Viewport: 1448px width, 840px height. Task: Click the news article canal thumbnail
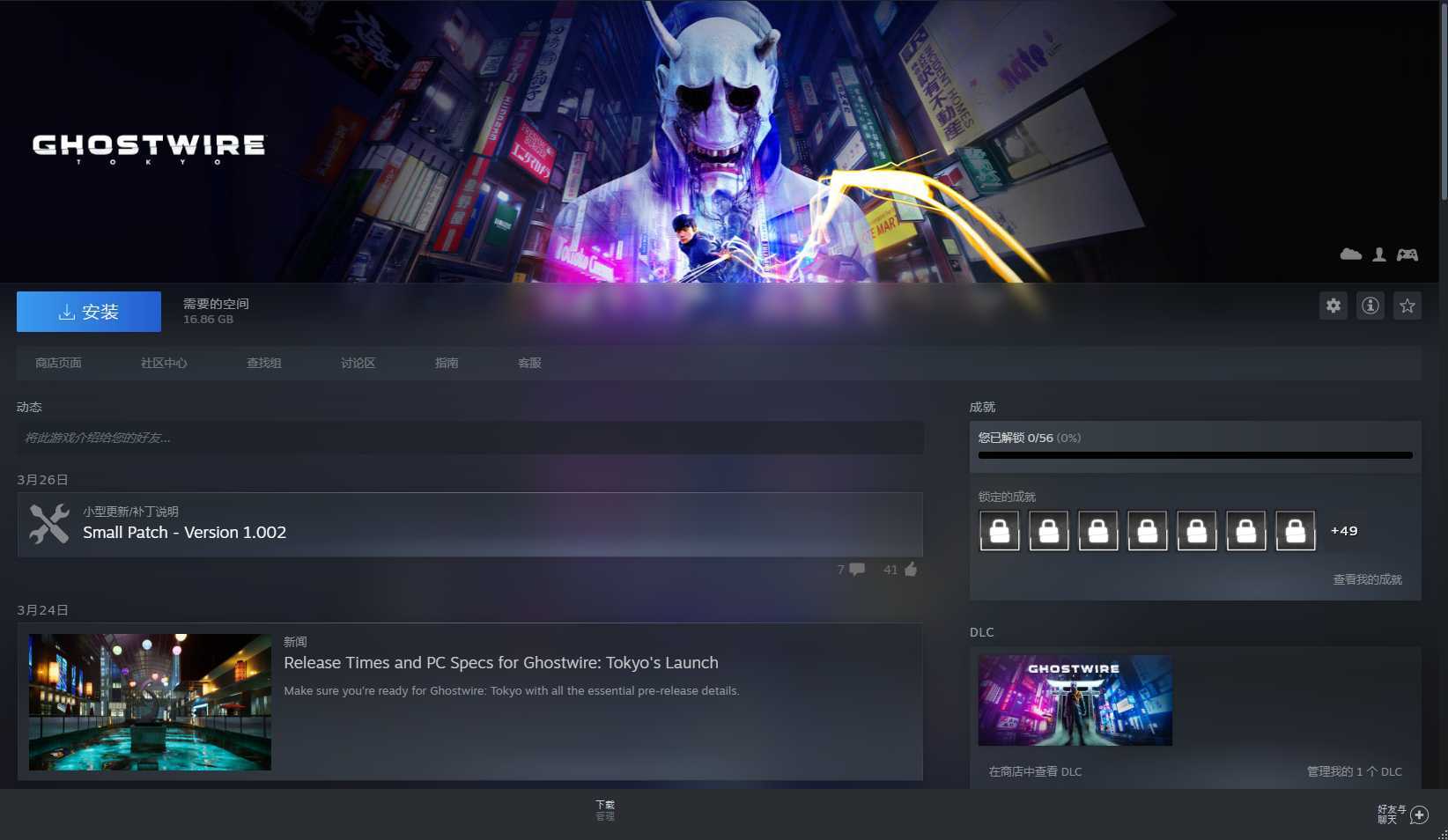(150, 702)
